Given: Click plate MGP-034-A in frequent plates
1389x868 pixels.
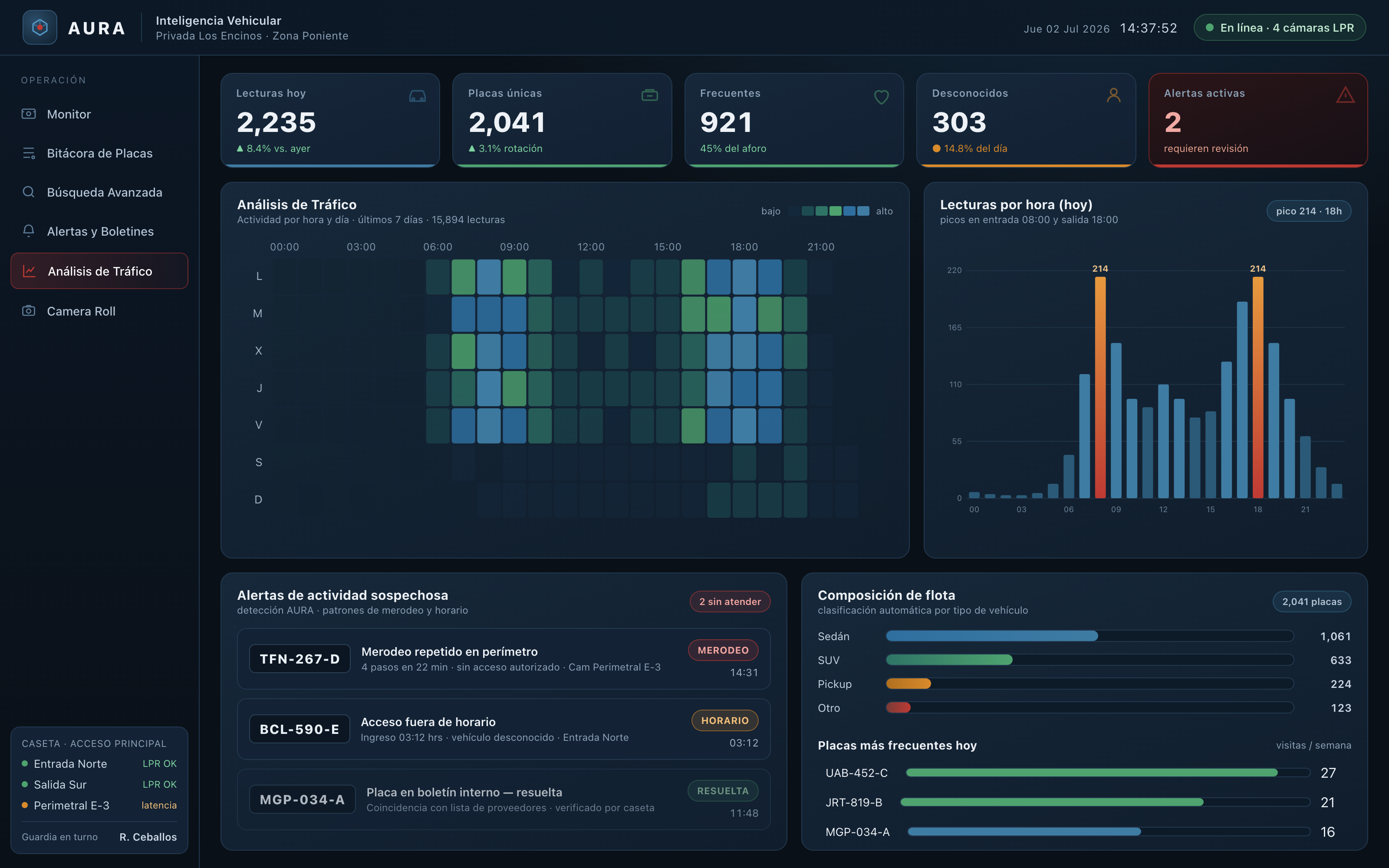Looking at the screenshot, I should pos(858,831).
